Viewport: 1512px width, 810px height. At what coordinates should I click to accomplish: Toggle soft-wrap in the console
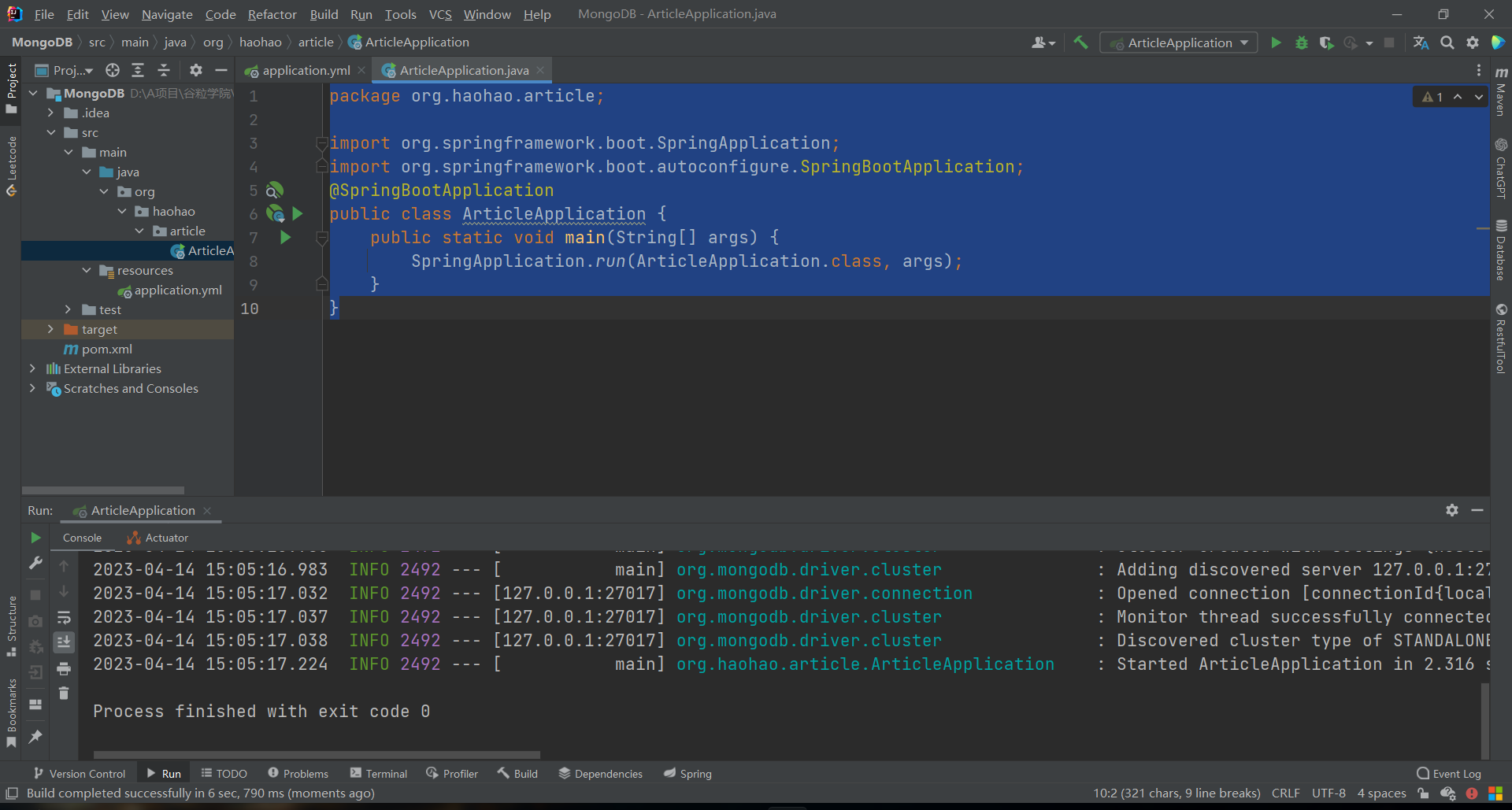point(64,618)
